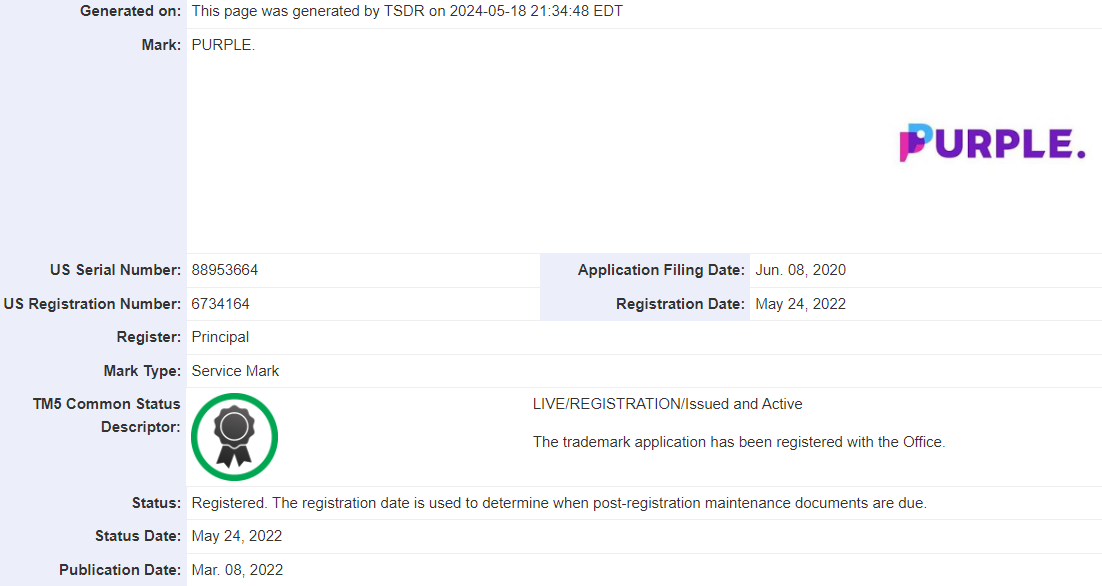The image size is (1102, 586).
Task: Click the Generated on label
Action: tap(130, 11)
